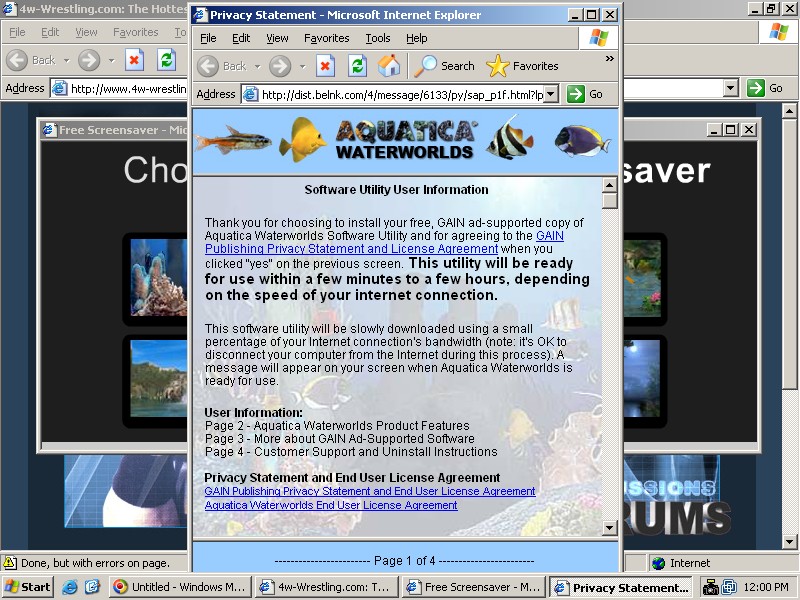Click the Privacy Statement taskbar button

point(620,587)
